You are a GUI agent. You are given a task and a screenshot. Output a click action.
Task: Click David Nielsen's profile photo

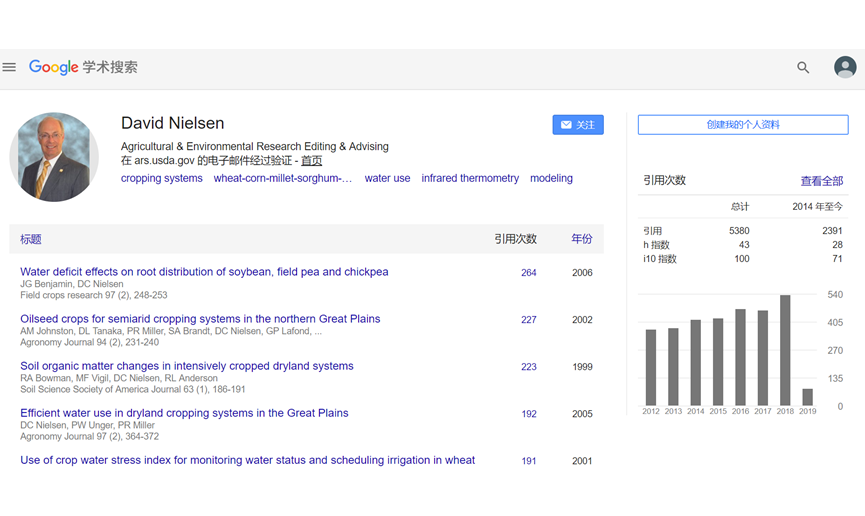(54, 157)
